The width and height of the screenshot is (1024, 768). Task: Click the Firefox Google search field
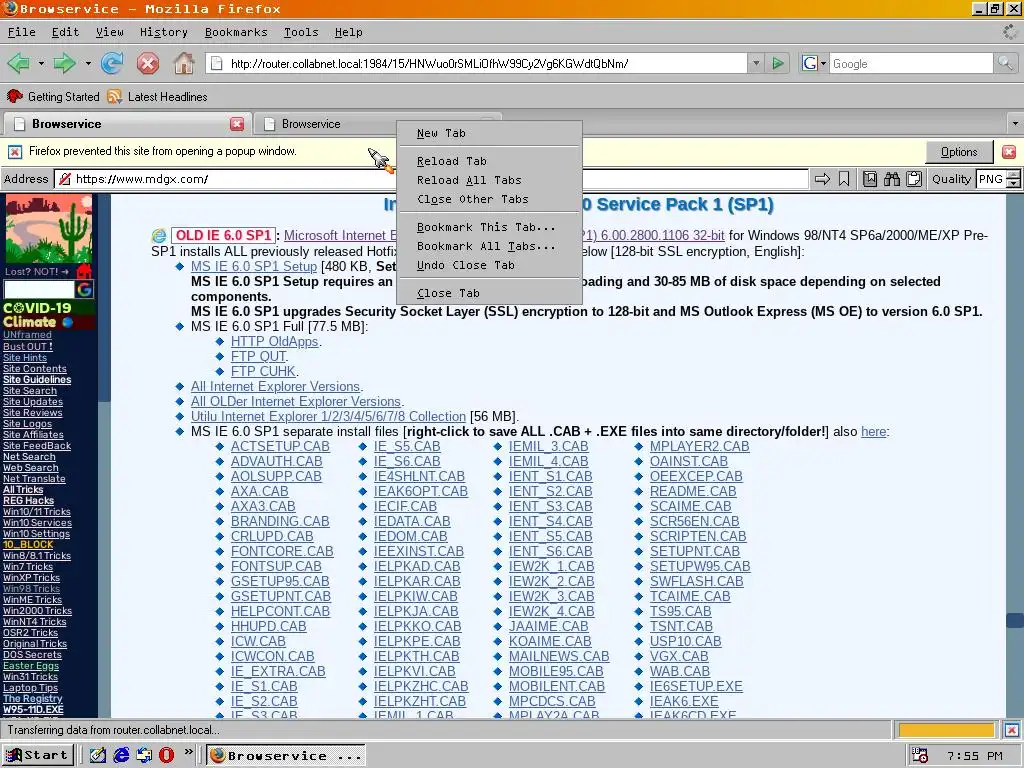click(911, 63)
